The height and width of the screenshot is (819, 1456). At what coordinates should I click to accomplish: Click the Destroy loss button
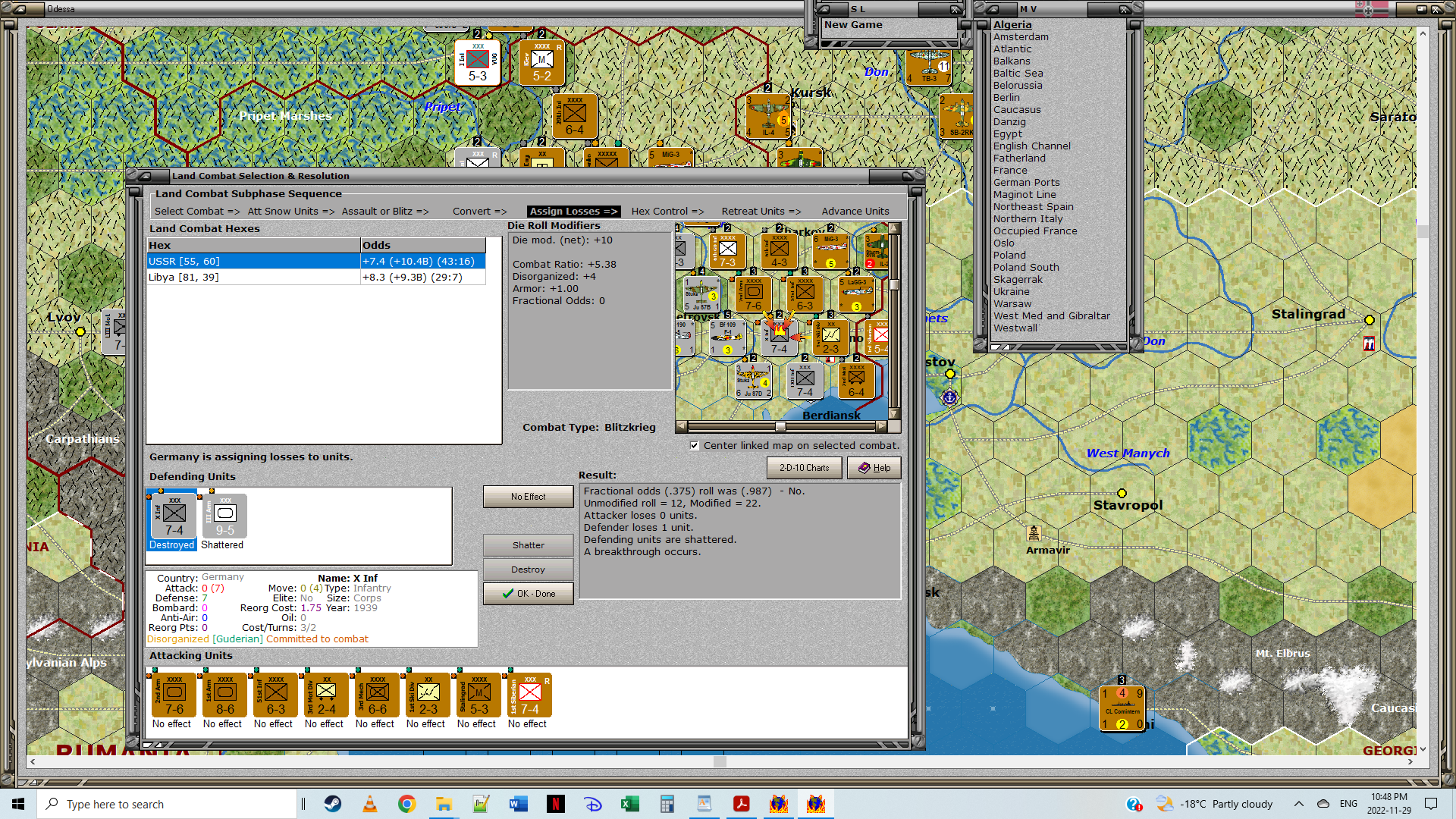pyautogui.click(x=528, y=570)
